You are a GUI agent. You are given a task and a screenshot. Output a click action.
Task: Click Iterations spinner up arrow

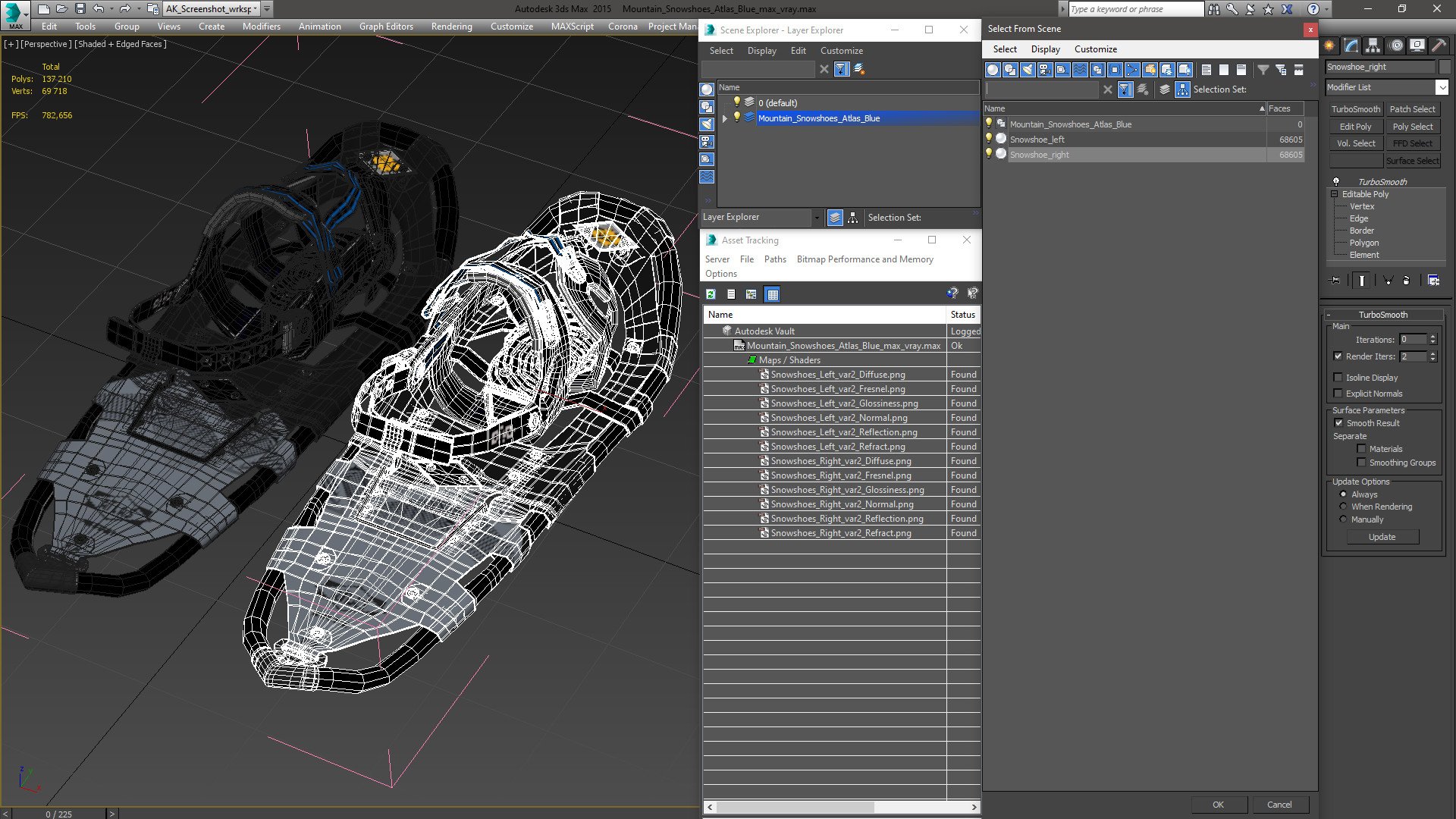pos(1432,337)
